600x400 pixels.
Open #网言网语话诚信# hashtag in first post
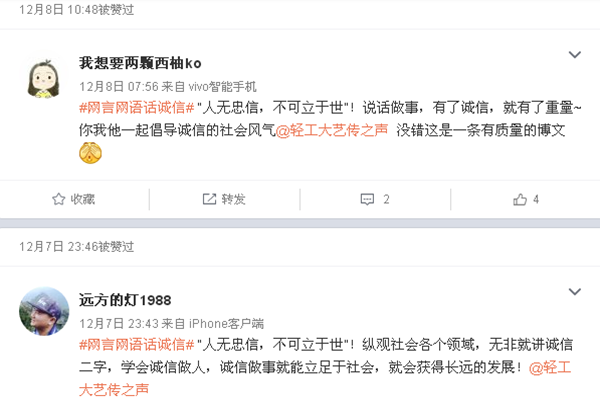click(x=137, y=108)
